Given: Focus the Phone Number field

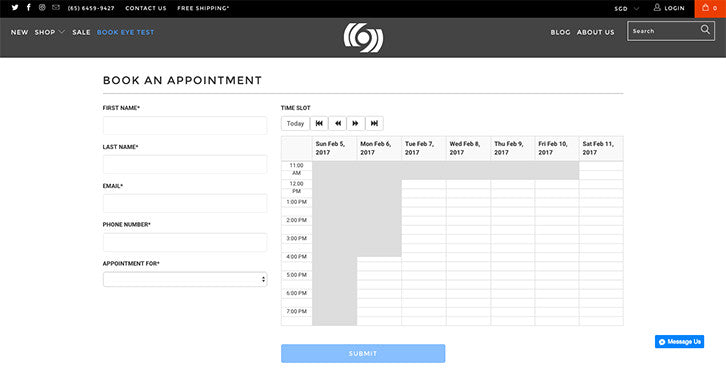Looking at the screenshot, I should click(185, 242).
